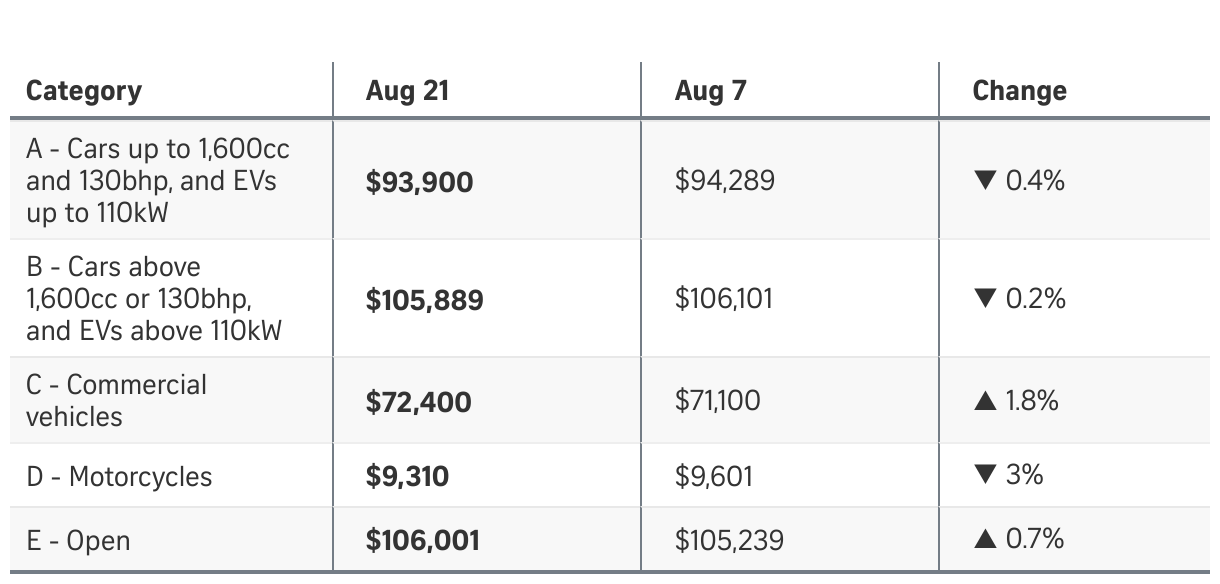Click the bold $93,900 price
This screenshot has height=584, width=1220.
click(419, 182)
